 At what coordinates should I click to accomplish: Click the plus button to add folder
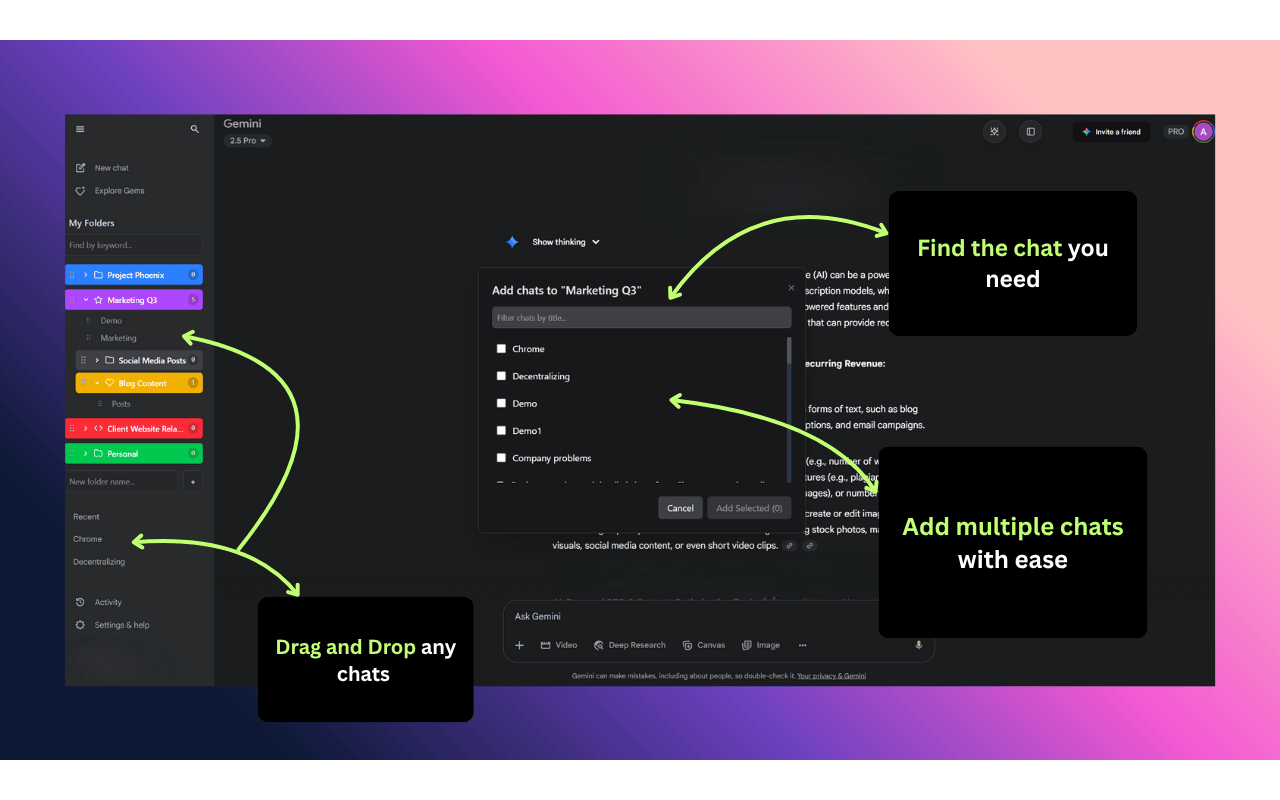(193, 482)
